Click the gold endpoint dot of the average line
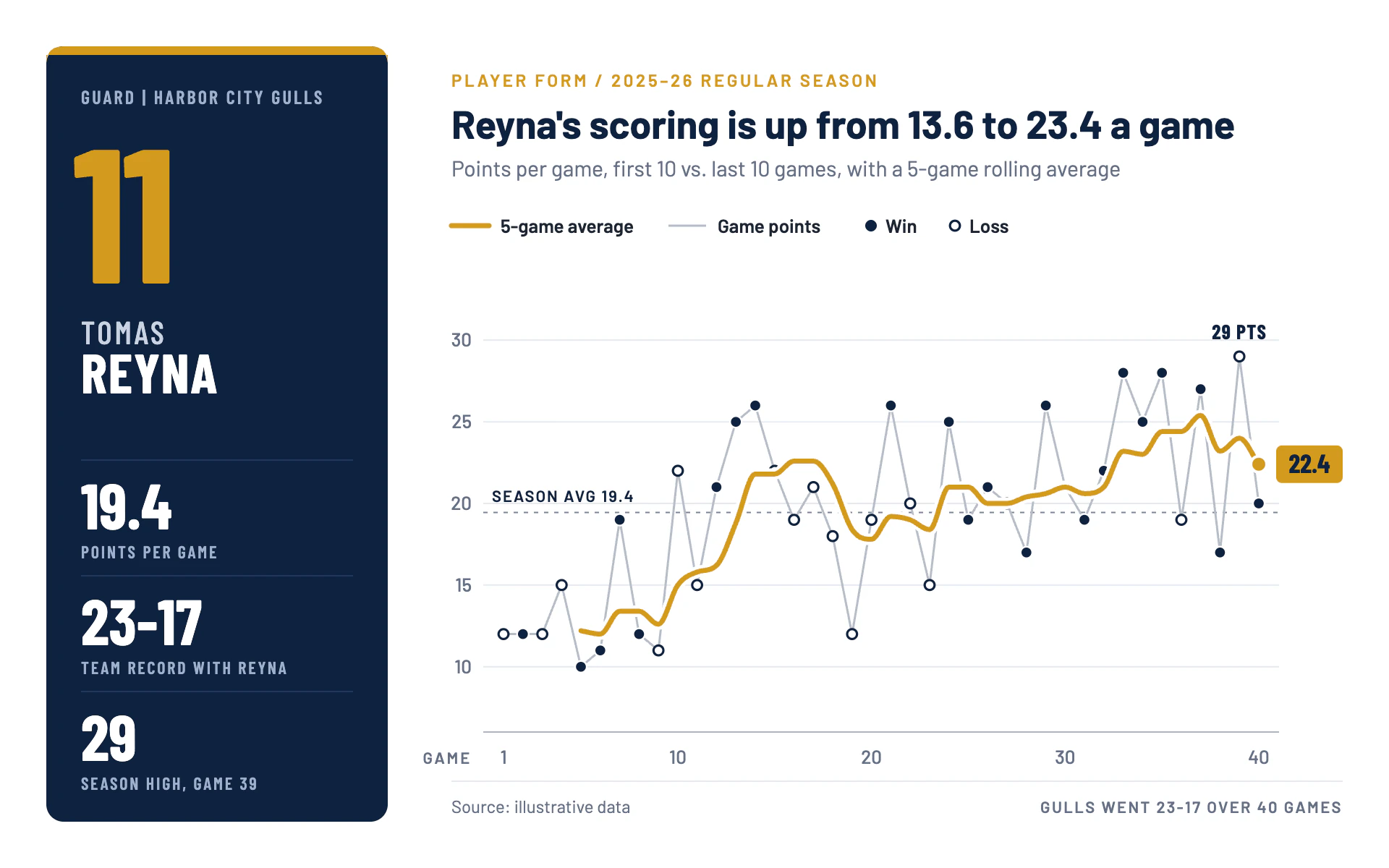The height and width of the screenshot is (868, 1389). pos(1259,464)
